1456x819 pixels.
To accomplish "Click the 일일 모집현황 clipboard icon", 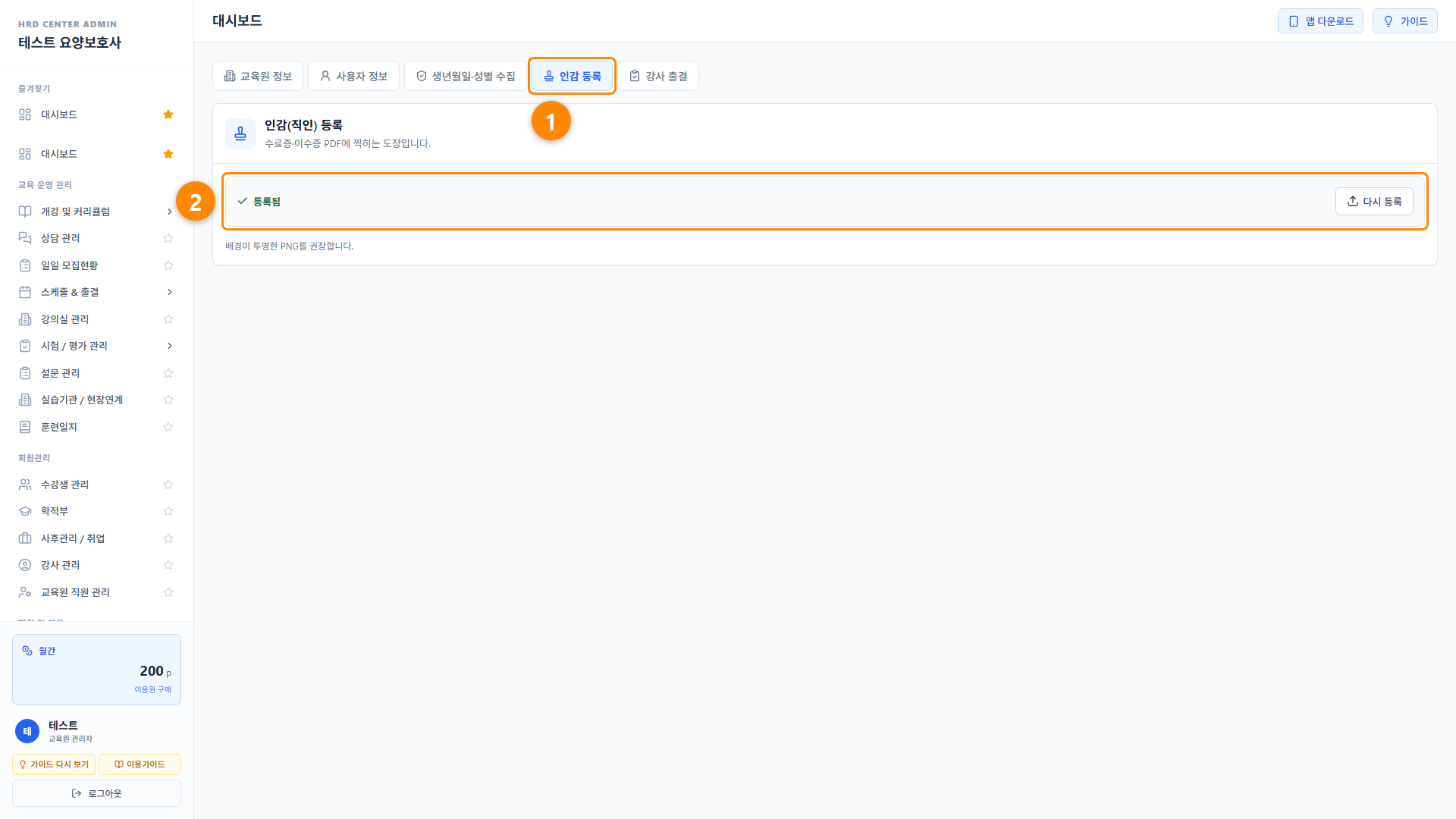I will click(25, 265).
